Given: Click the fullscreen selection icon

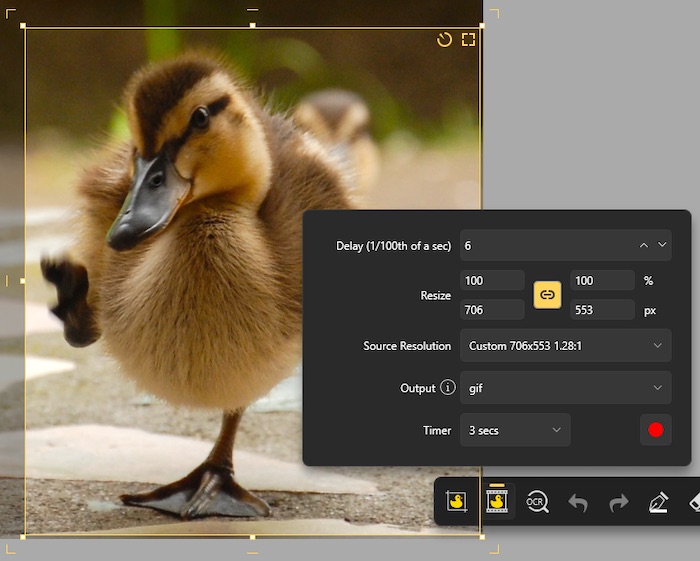Looking at the screenshot, I should 468,40.
